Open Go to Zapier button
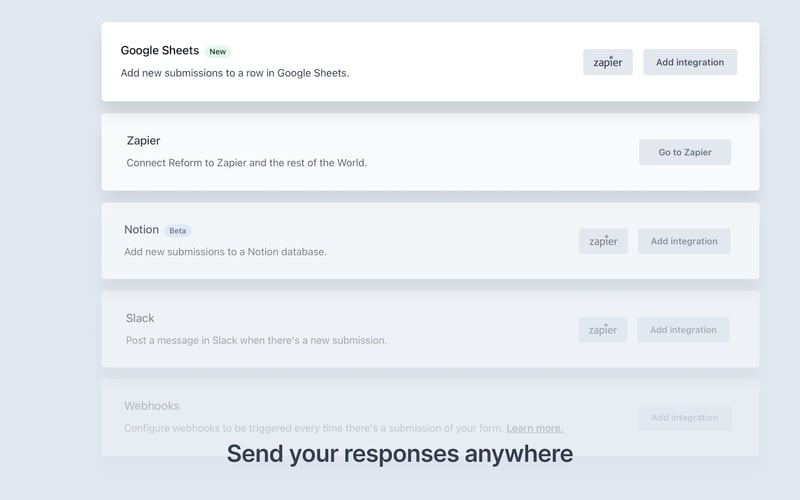Screen dimensions: 800x500 coord(685,152)
